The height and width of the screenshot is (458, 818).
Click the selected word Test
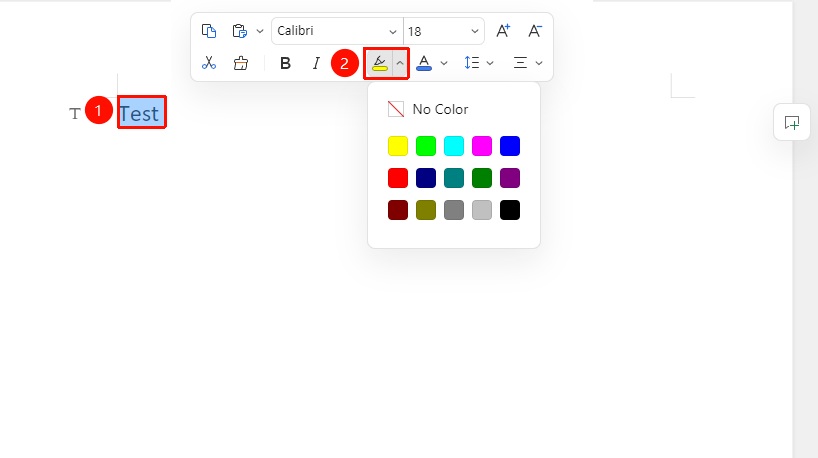coord(139,113)
